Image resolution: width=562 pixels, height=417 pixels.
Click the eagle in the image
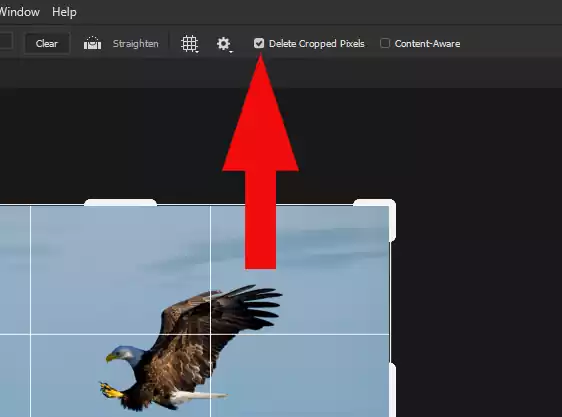pyautogui.click(x=190, y=348)
